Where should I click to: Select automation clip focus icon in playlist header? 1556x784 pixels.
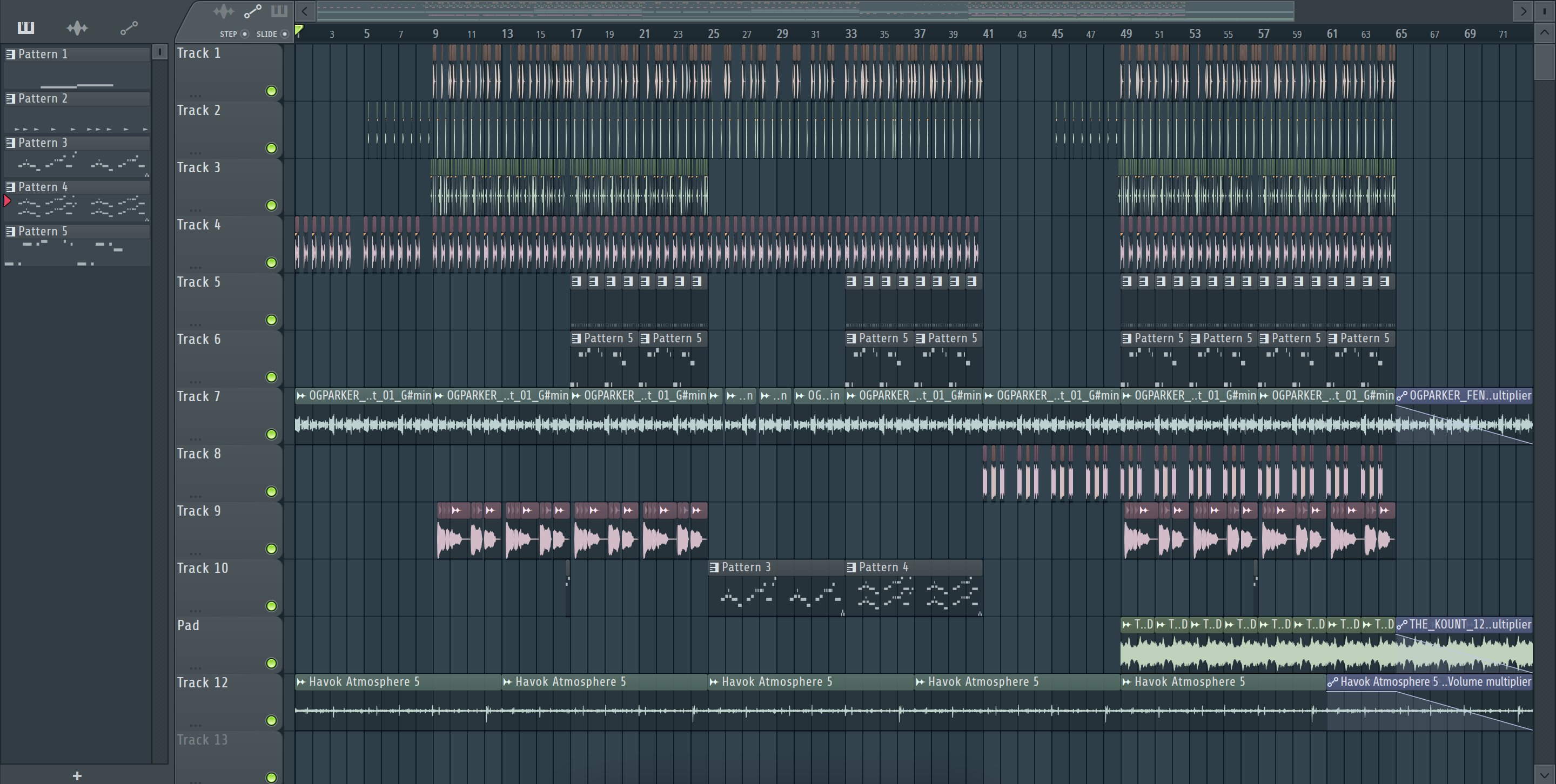[x=252, y=11]
